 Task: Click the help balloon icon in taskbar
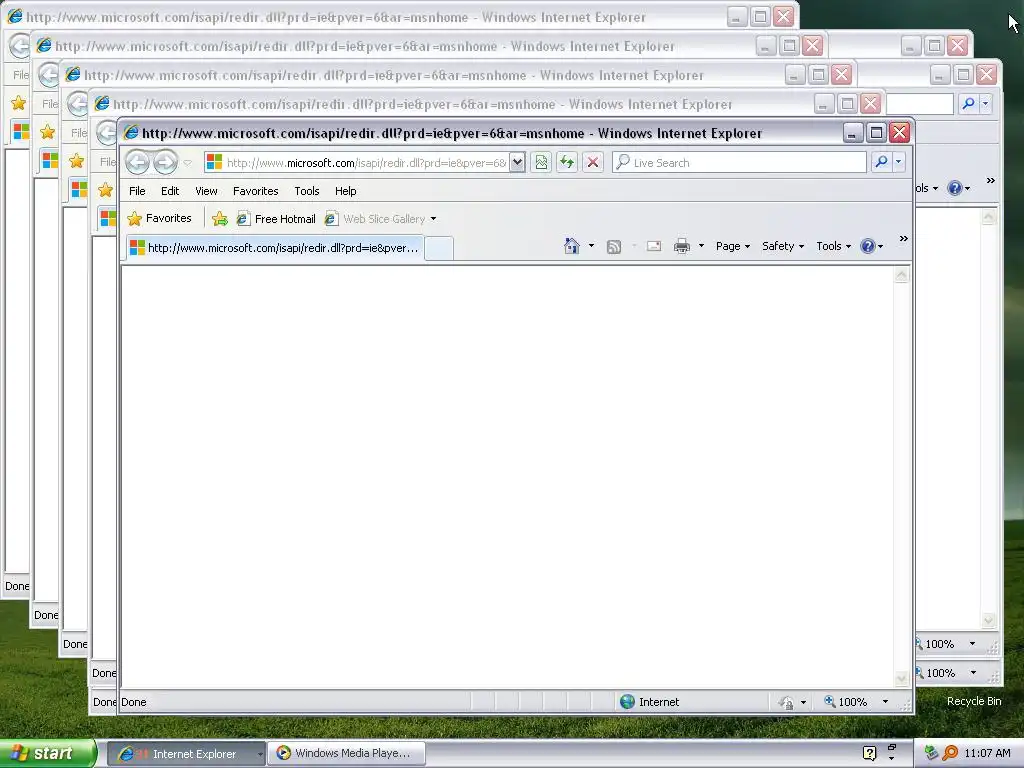pyautogui.click(x=869, y=754)
